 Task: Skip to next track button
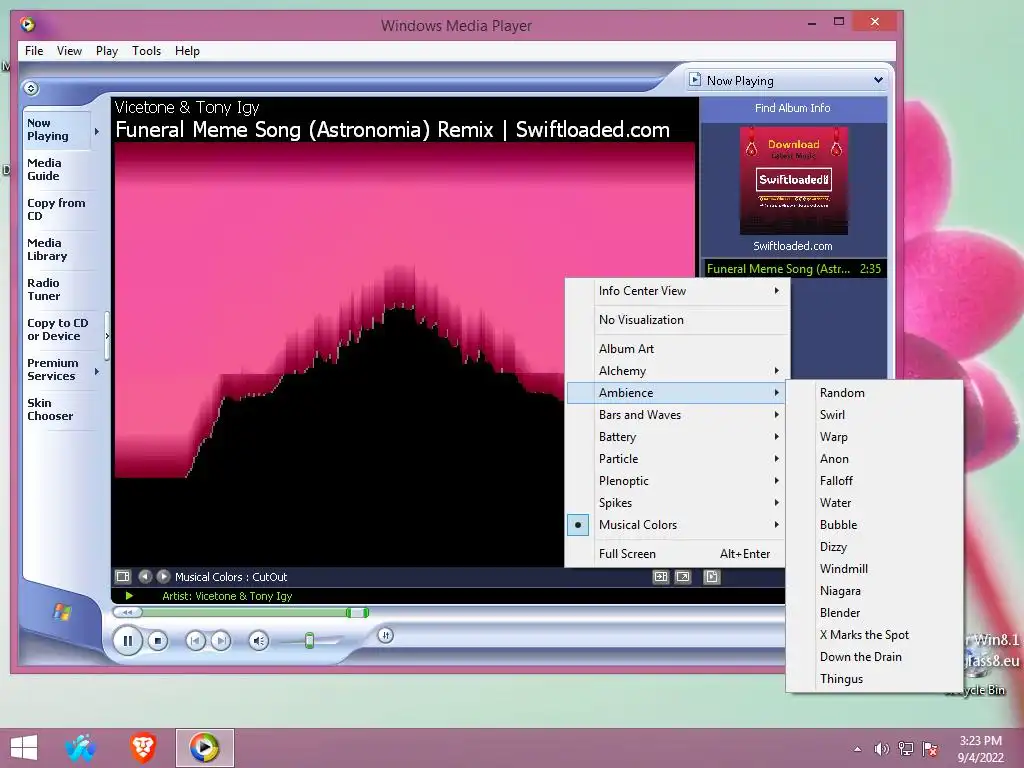(221, 641)
